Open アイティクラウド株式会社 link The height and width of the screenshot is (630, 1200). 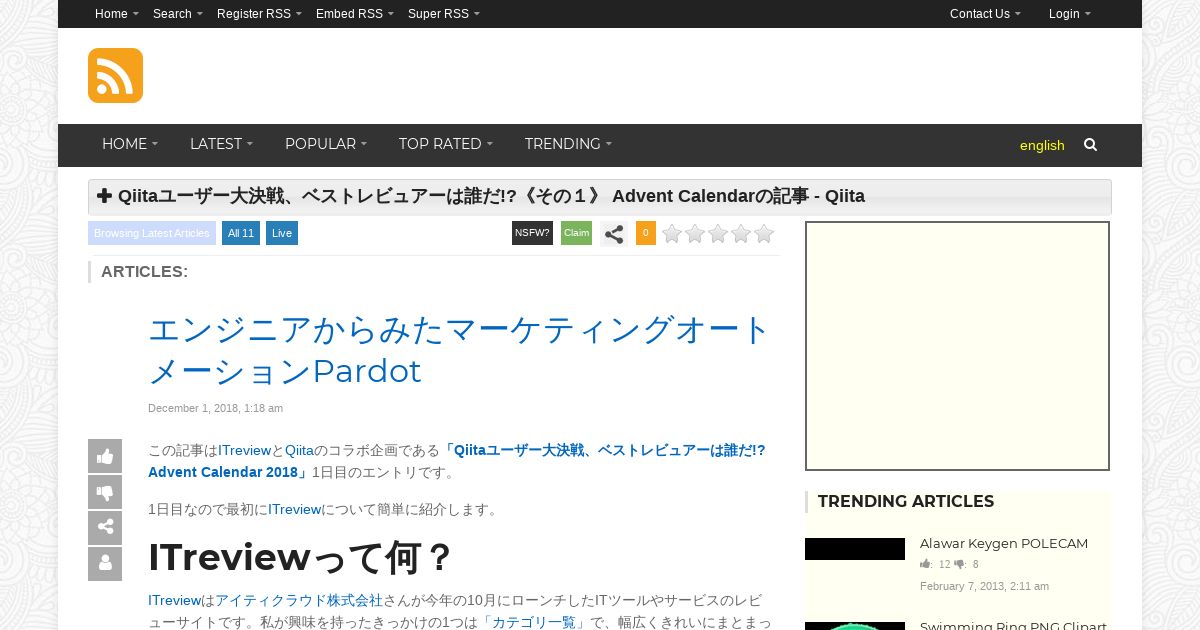coord(299,601)
